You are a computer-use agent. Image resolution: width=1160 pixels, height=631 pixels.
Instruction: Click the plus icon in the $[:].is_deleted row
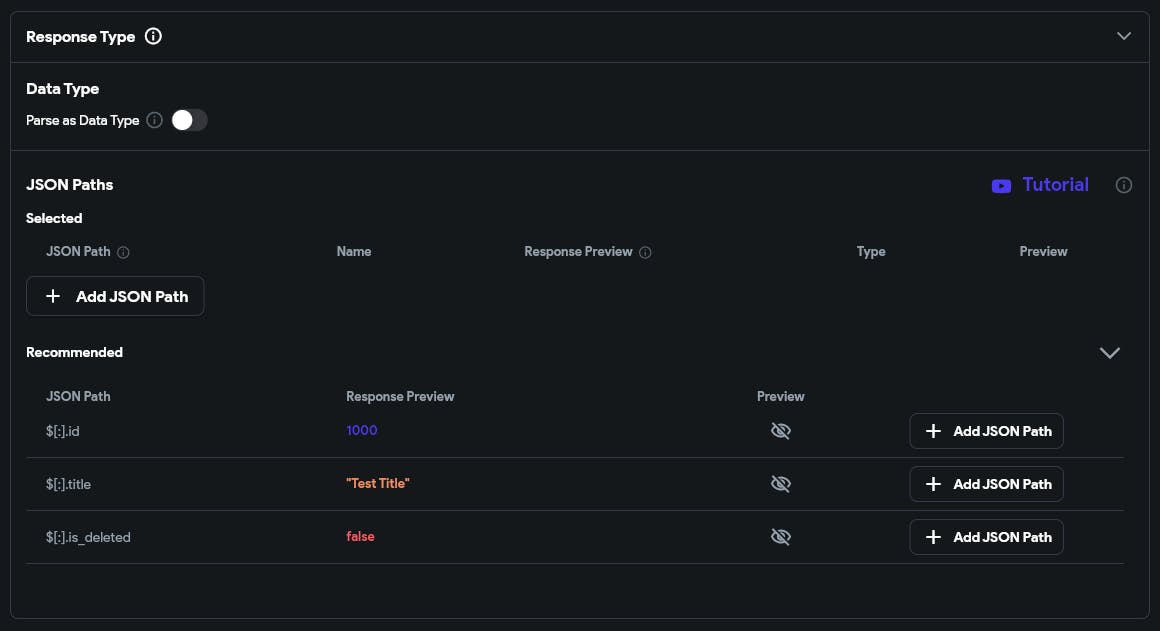[x=933, y=537]
